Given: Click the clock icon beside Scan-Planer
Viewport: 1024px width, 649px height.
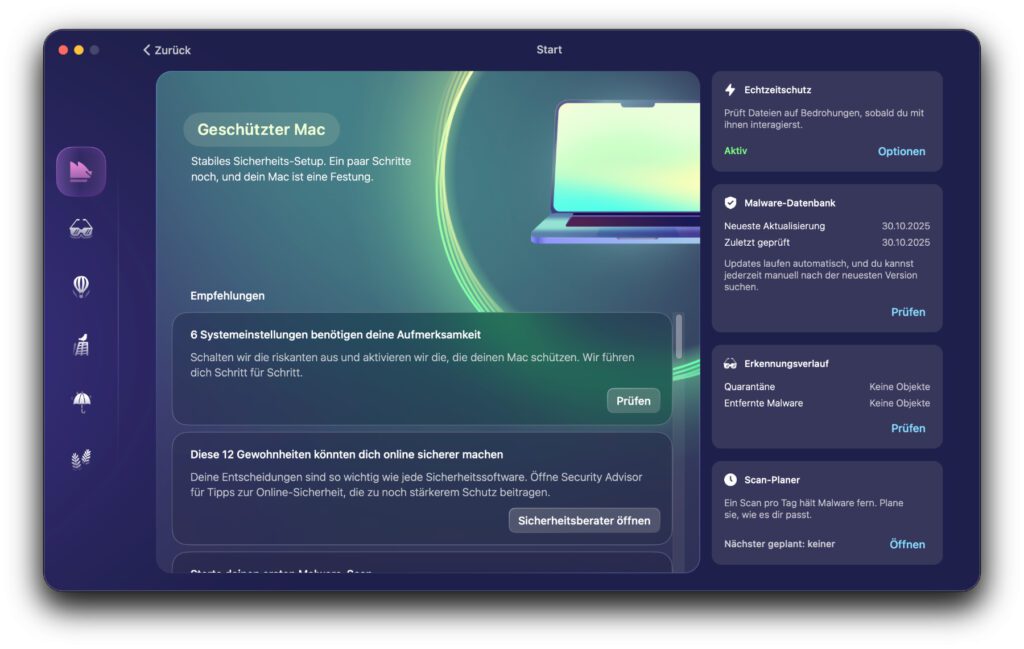Looking at the screenshot, I should 730,480.
